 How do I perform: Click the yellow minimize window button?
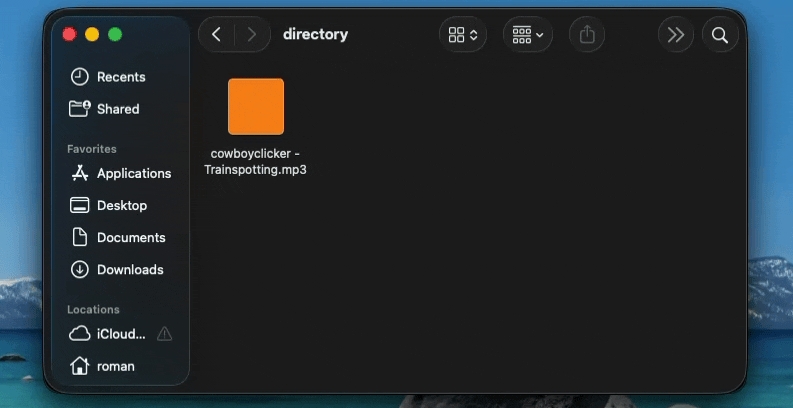92,34
